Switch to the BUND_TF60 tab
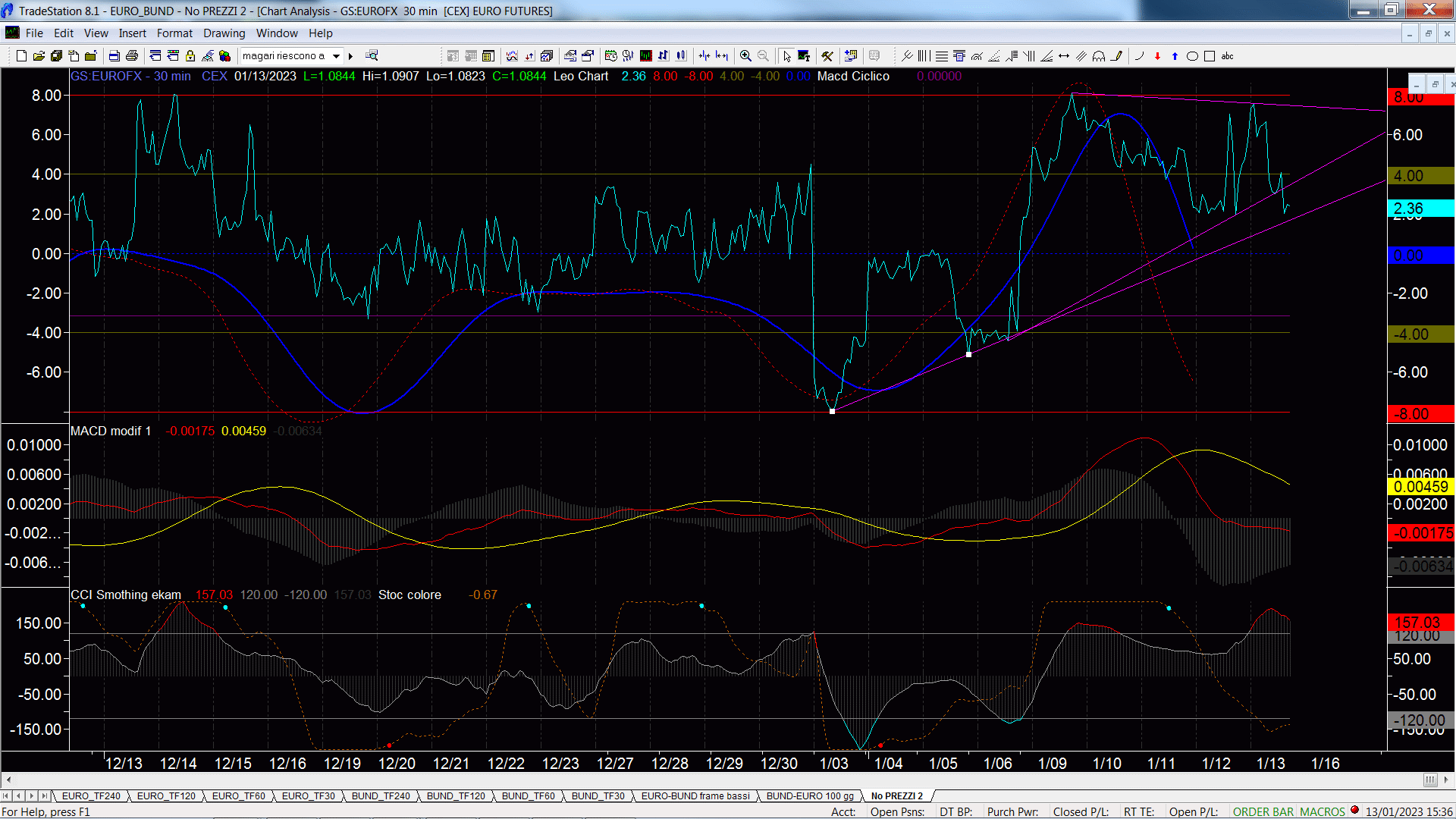The height and width of the screenshot is (819, 1456). pyautogui.click(x=528, y=796)
